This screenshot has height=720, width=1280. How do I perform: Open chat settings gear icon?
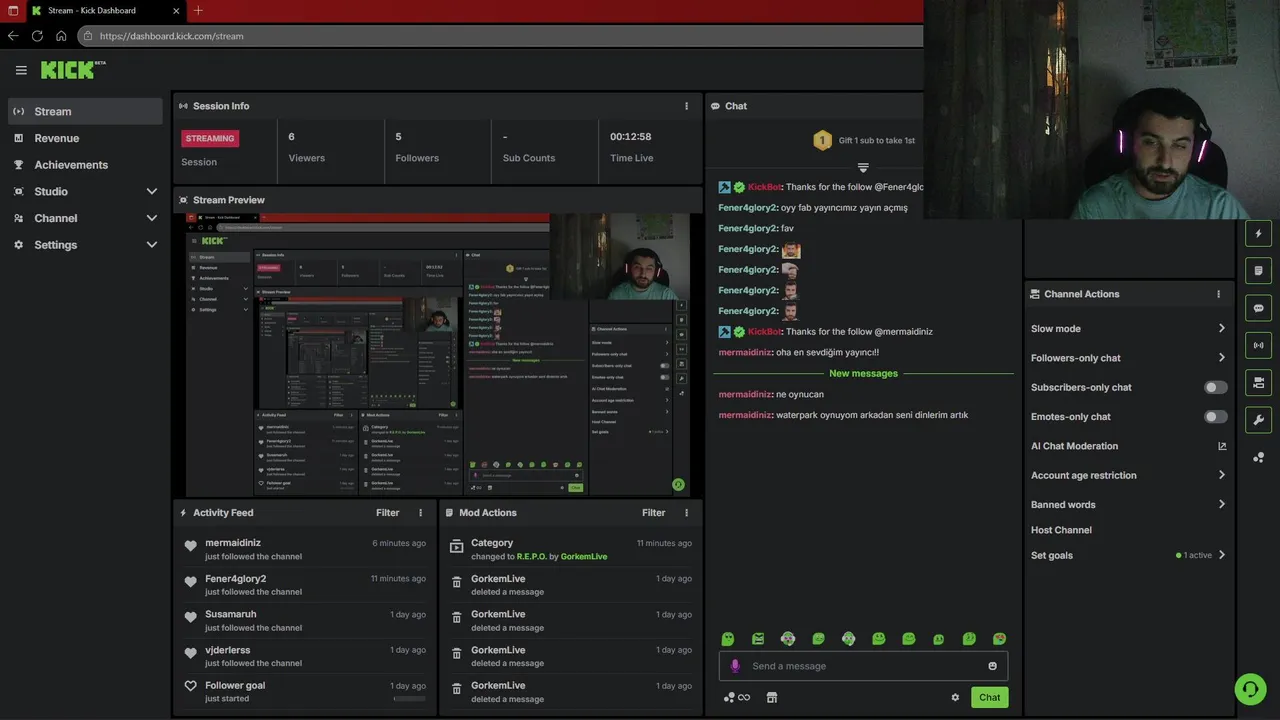[955, 698]
